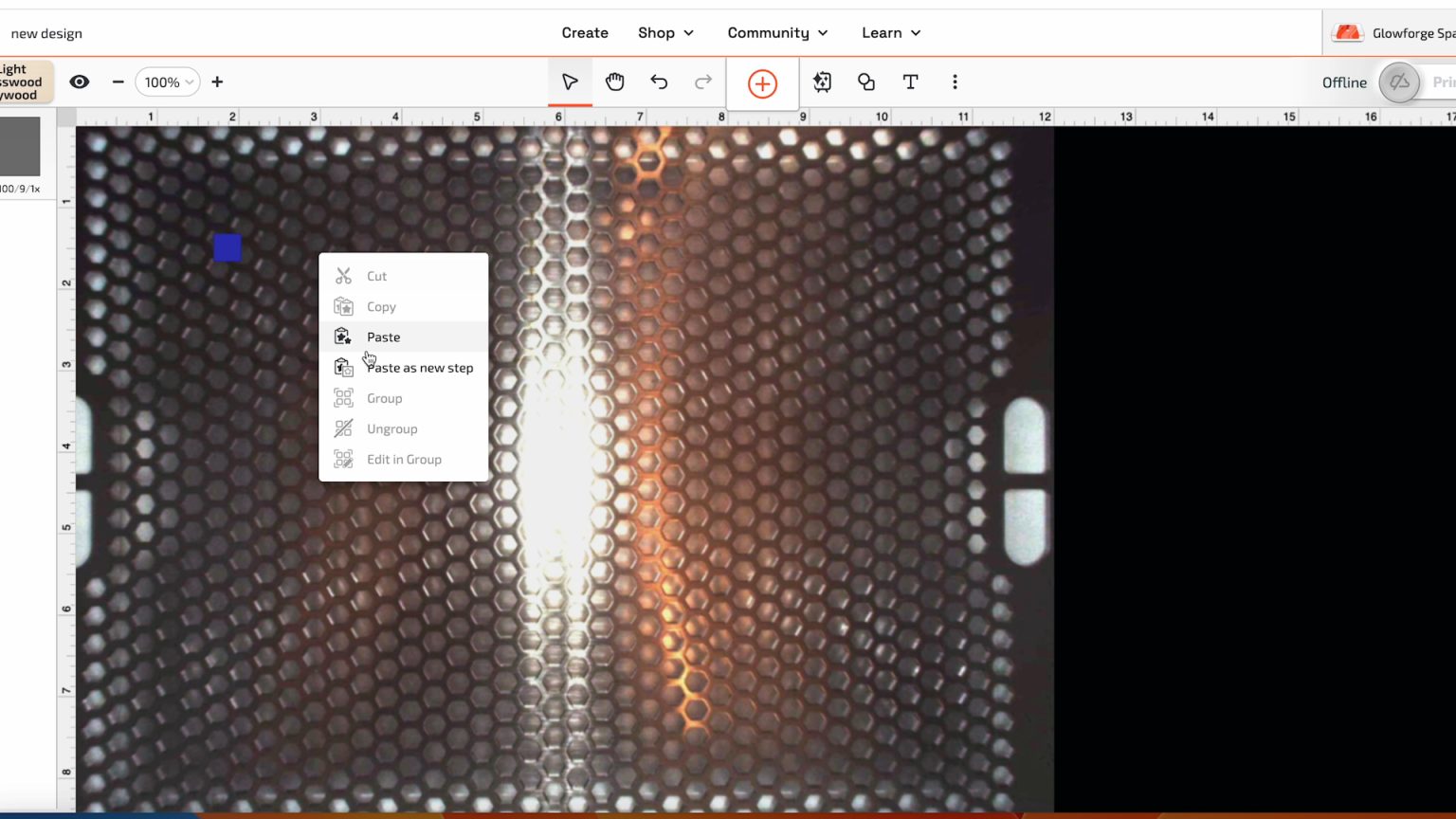1456x819 pixels.
Task: Open the zoom percentage dropdown
Action: pyautogui.click(x=167, y=82)
